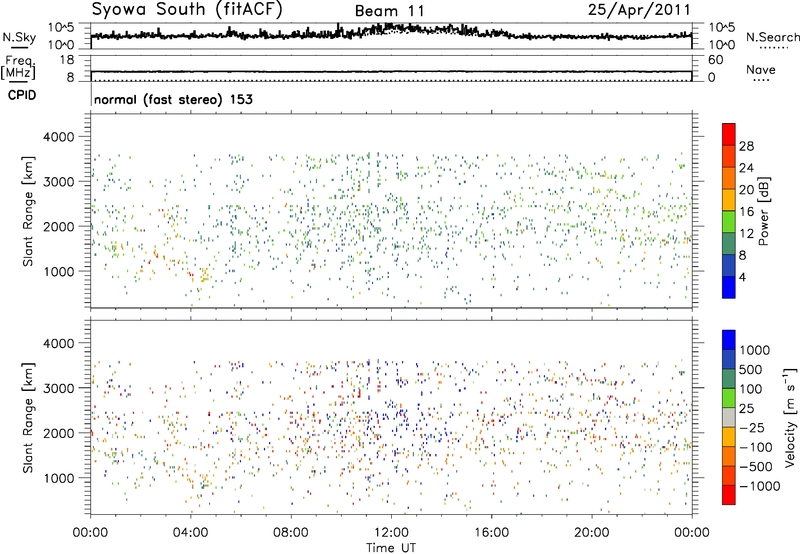The height and width of the screenshot is (554, 800).
Task: Click the 'Beam 11' label
Action: coord(389,11)
